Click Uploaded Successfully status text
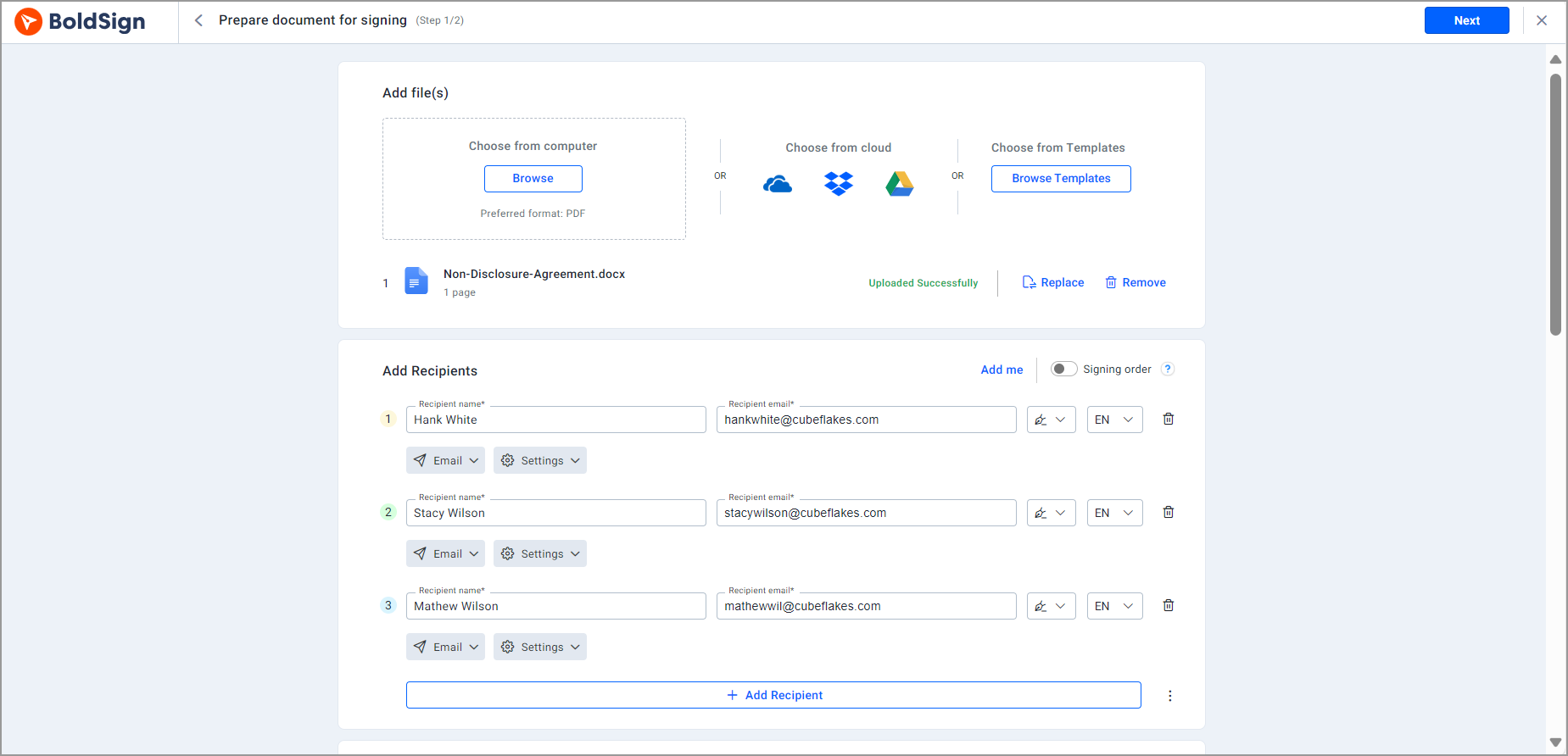This screenshot has width=1568, height=756. [923, 283]
